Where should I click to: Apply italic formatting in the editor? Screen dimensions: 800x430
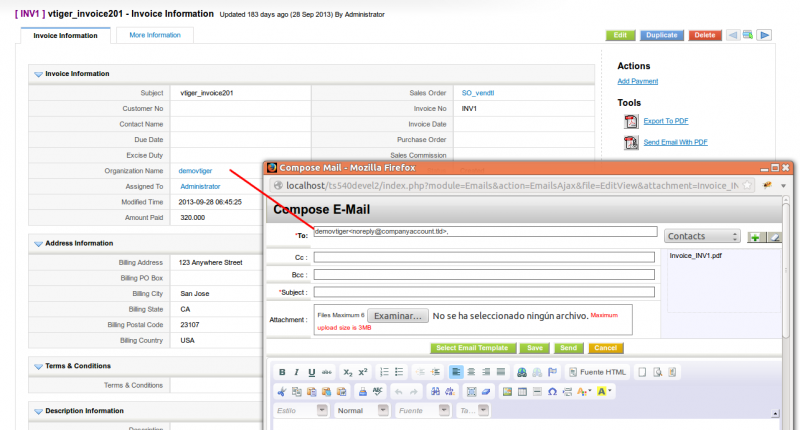click(297, 372)
